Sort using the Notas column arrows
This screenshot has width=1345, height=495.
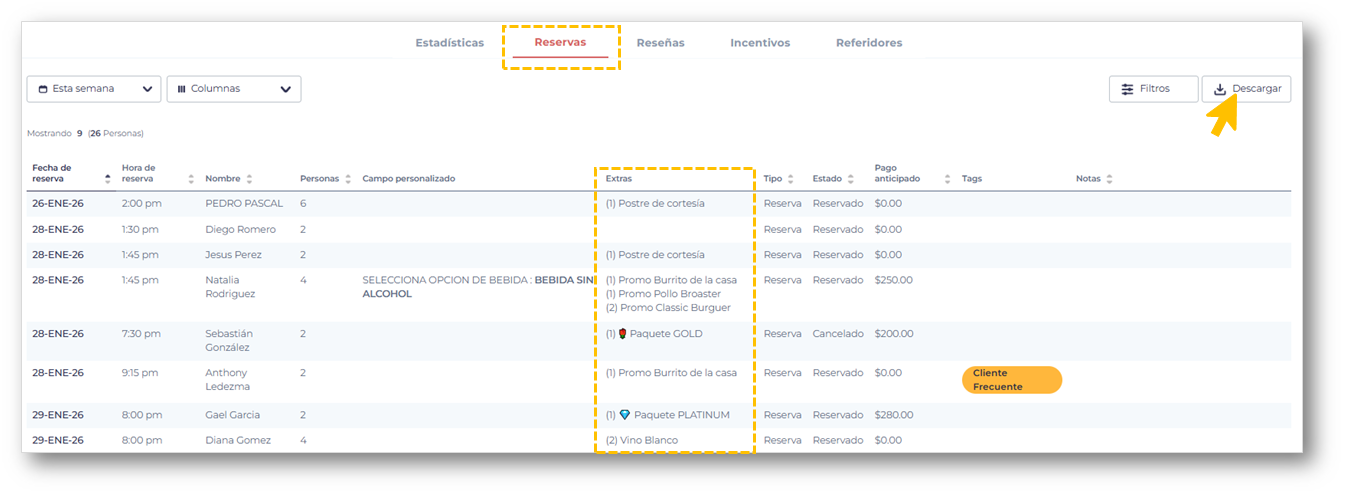coord(1109,179)
